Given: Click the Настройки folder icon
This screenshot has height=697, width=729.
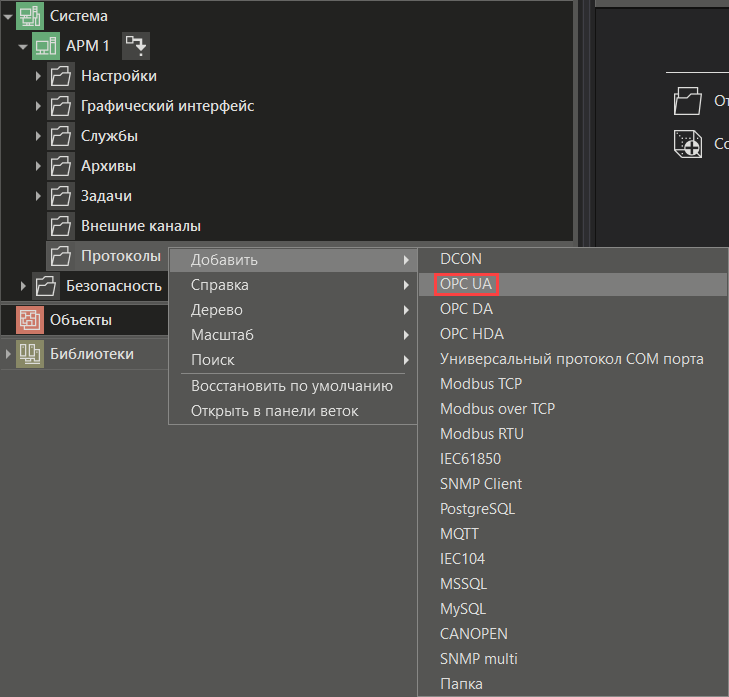Looking at the screenshot, I should point(61,76).
